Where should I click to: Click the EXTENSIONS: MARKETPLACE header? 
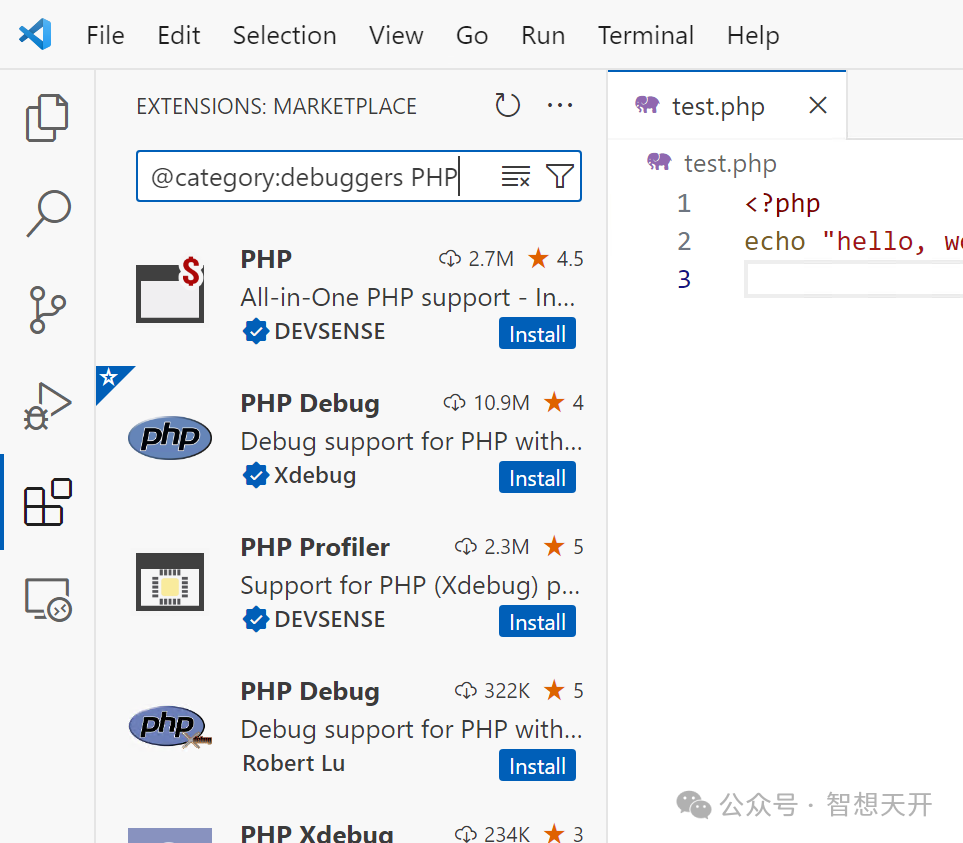[x=276, y=106]
